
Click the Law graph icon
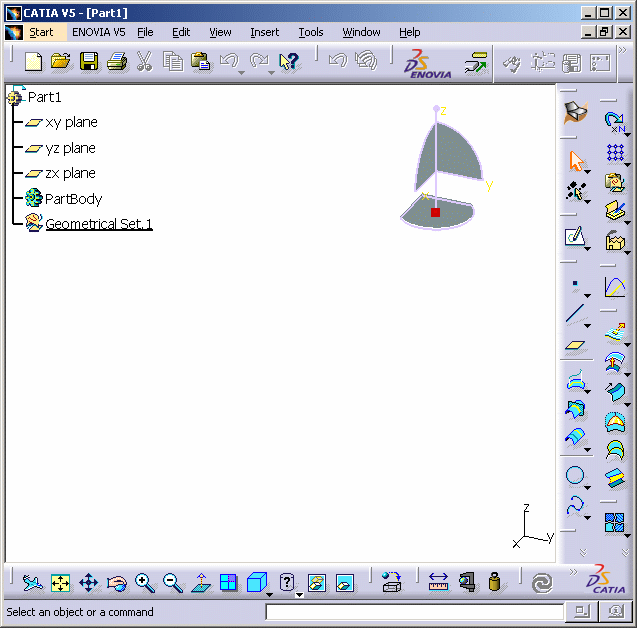pyautogui.click(x=615, y=287)
